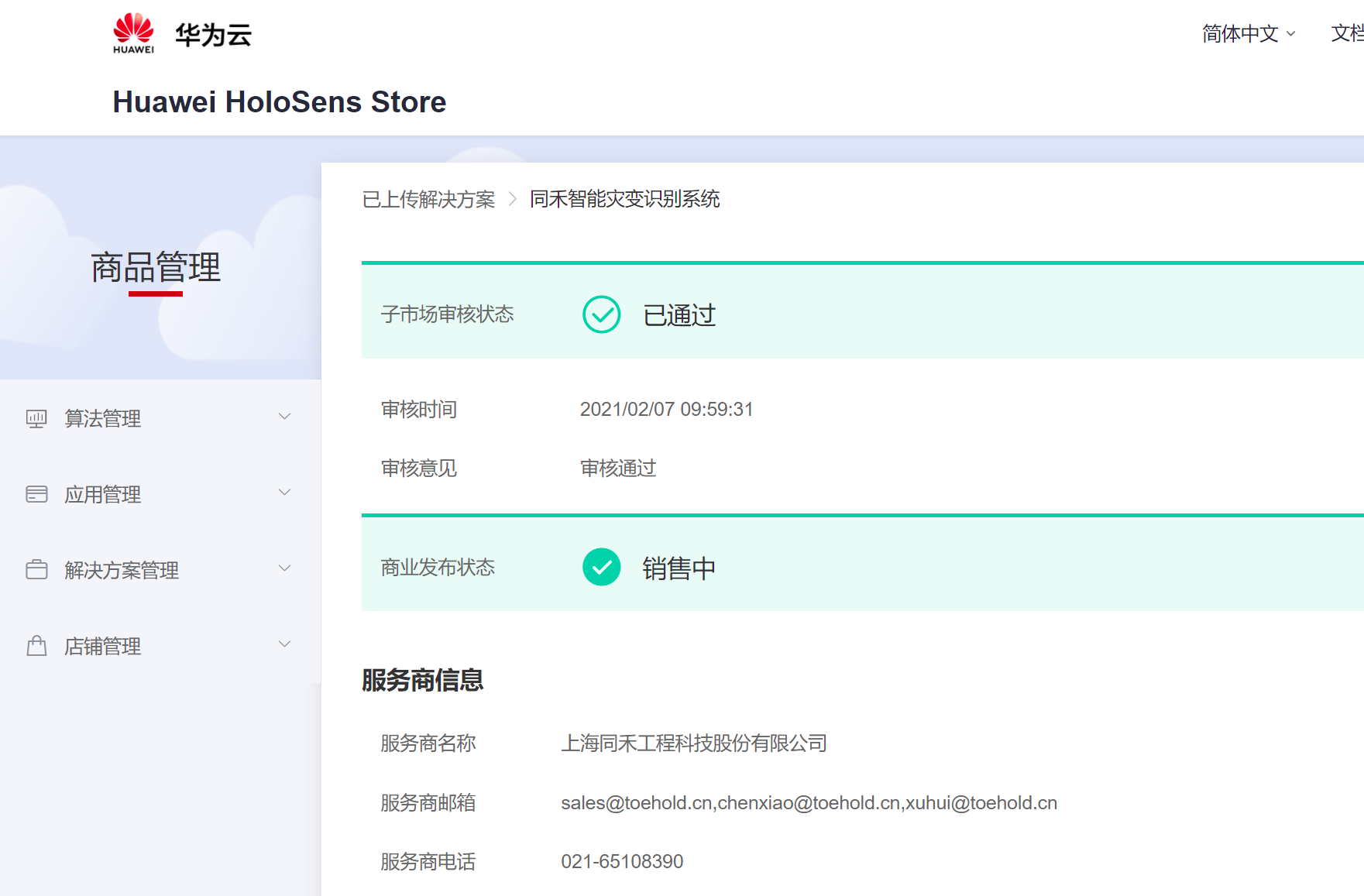Click the solution management briefcase icon
Viewport: 1364px width, 896px height.
pyautogui.click(x=36, y=570)
